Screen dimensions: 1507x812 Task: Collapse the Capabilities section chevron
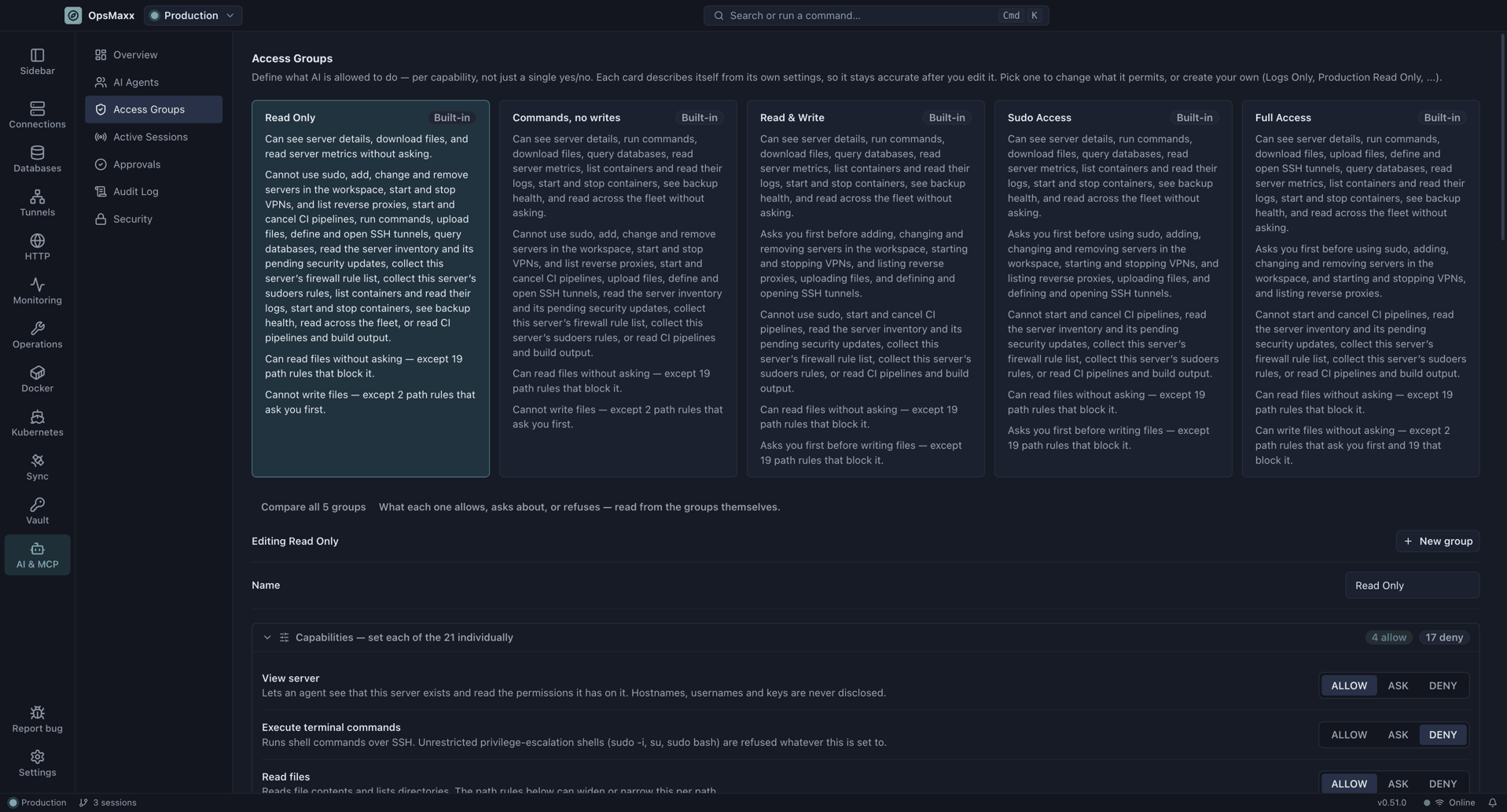[x=267, y=637]
